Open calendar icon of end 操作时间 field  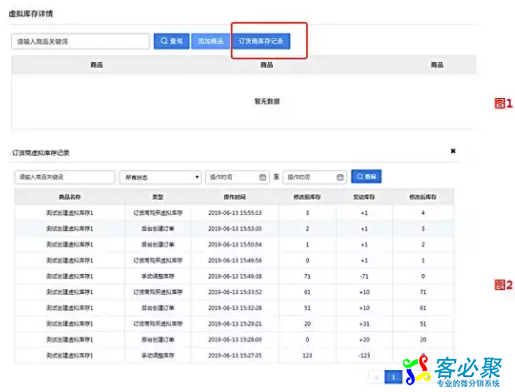(340, 177)
